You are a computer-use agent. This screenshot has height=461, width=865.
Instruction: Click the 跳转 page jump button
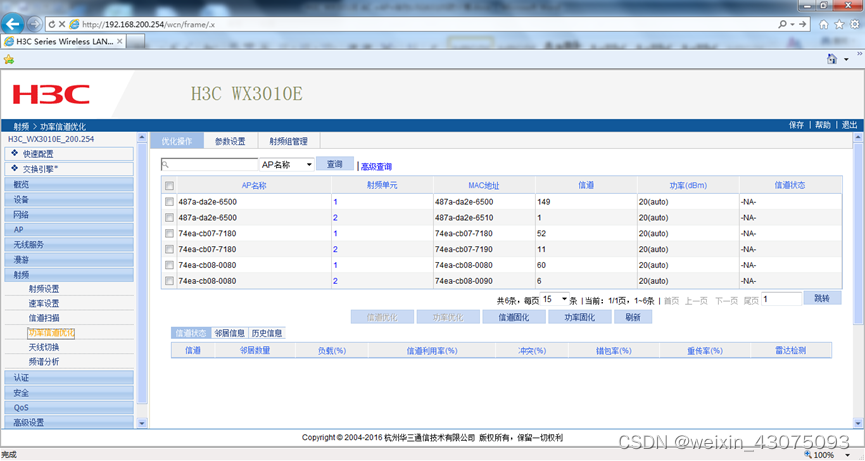[x=822, y=298]
